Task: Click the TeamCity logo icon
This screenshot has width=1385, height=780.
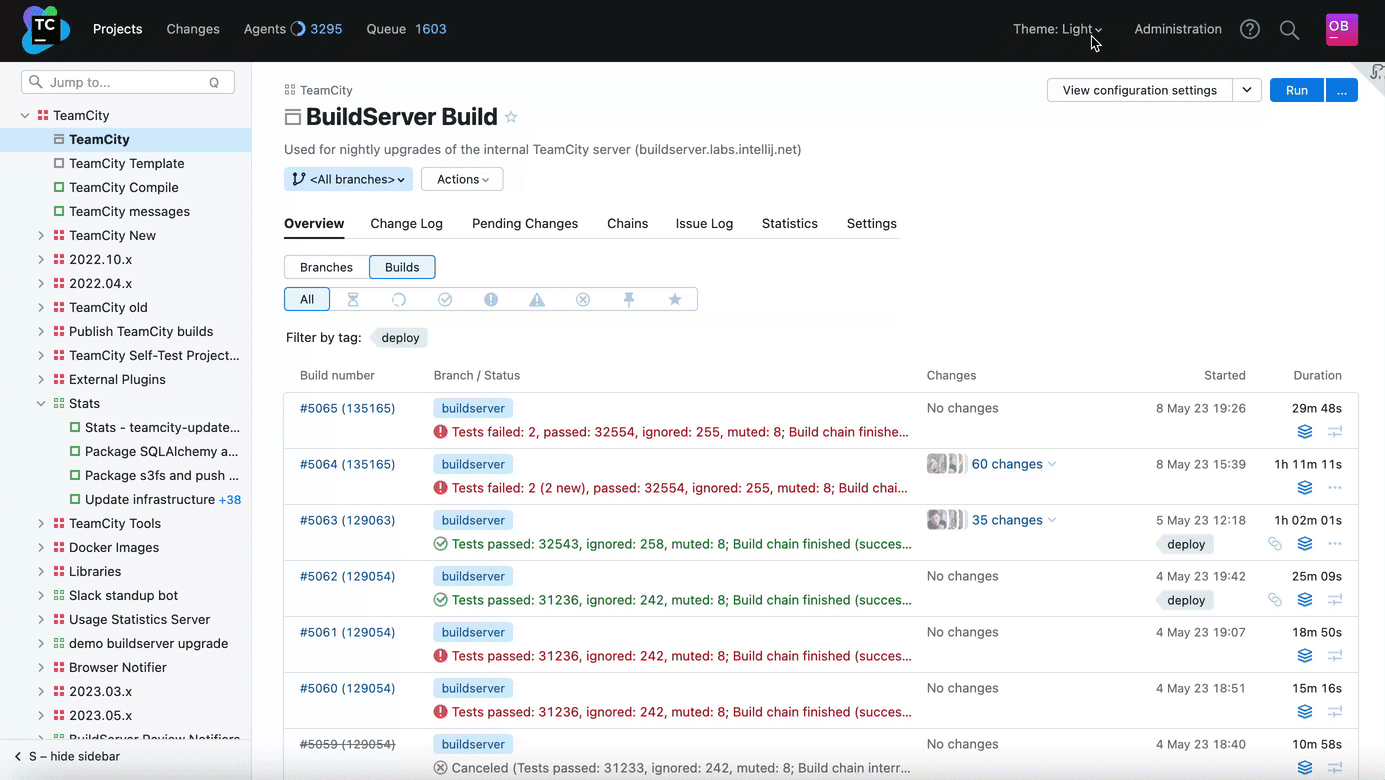Action: coord(45,29)
